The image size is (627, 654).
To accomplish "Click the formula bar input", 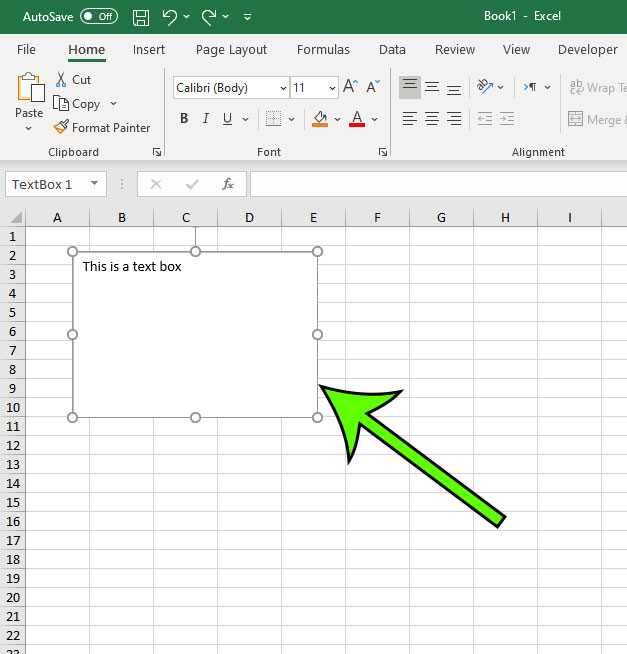I will (438, 184).
